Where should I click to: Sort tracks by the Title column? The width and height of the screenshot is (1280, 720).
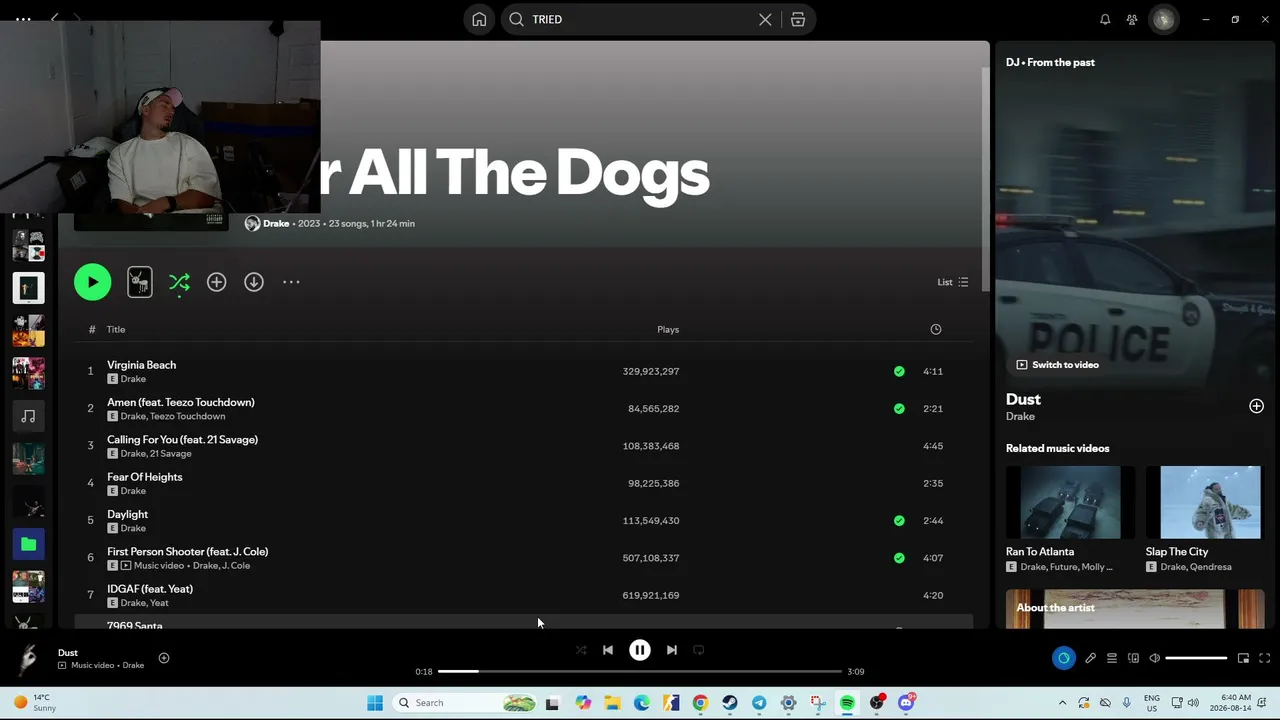(x=116, y=329)
